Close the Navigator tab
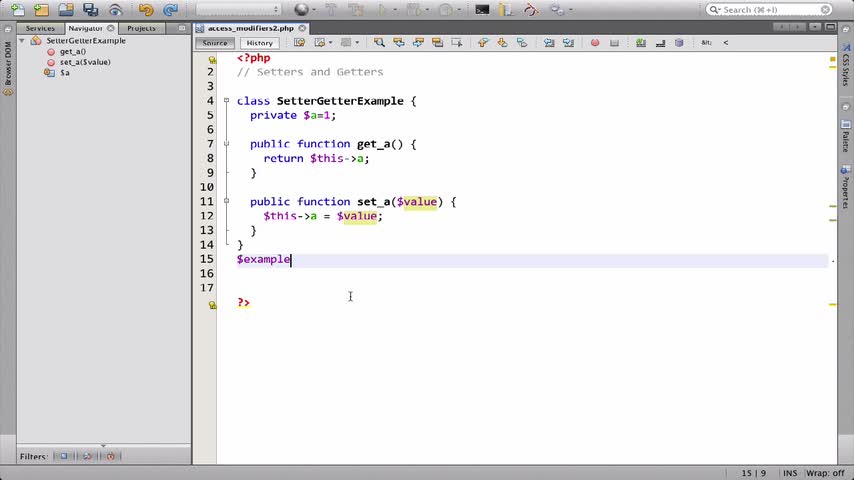This screenshot has height=480, width=854. 111,28
